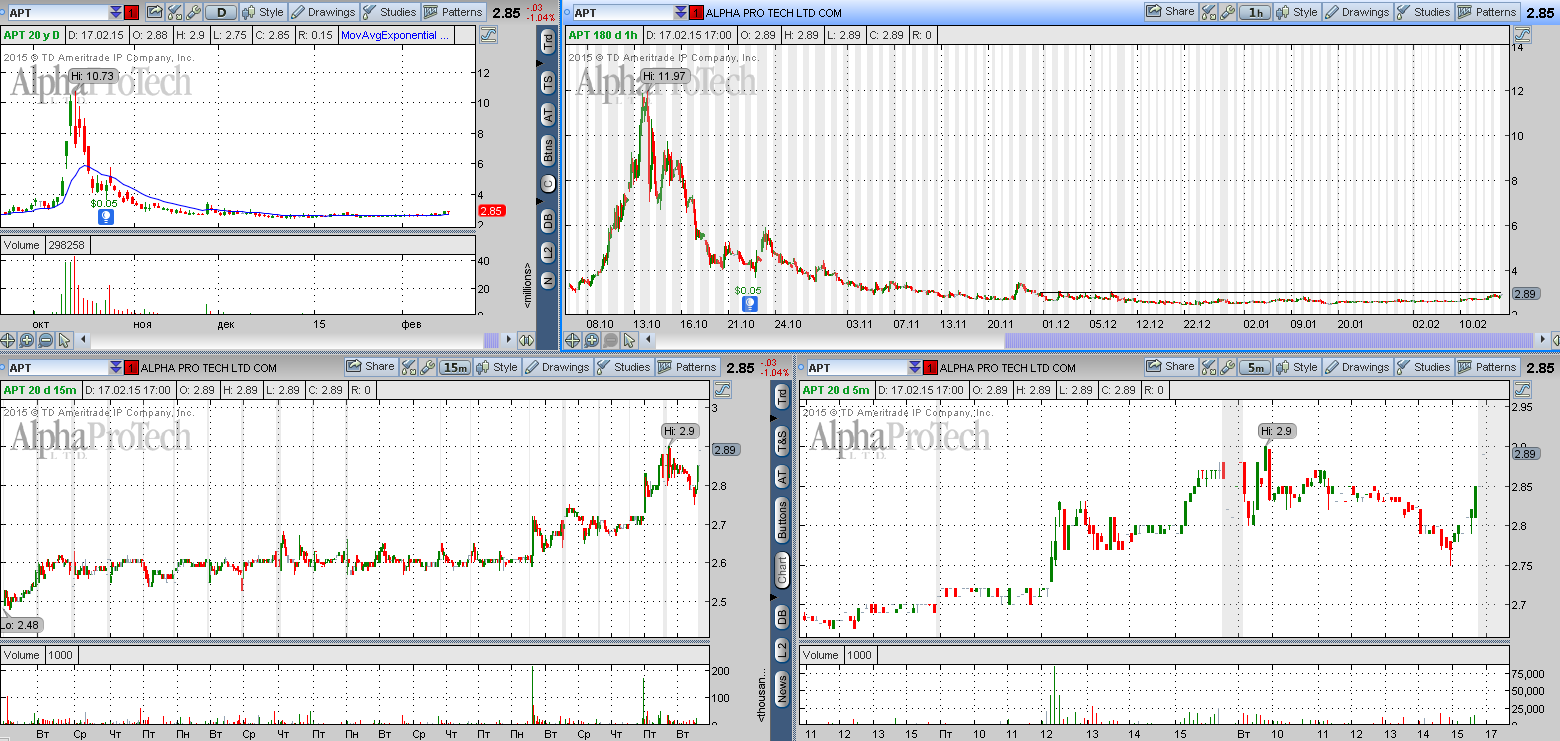This screenshot has height=741, width=1560.
Task: Click the red link badge in the daily chart header
Action: (131, 13)
